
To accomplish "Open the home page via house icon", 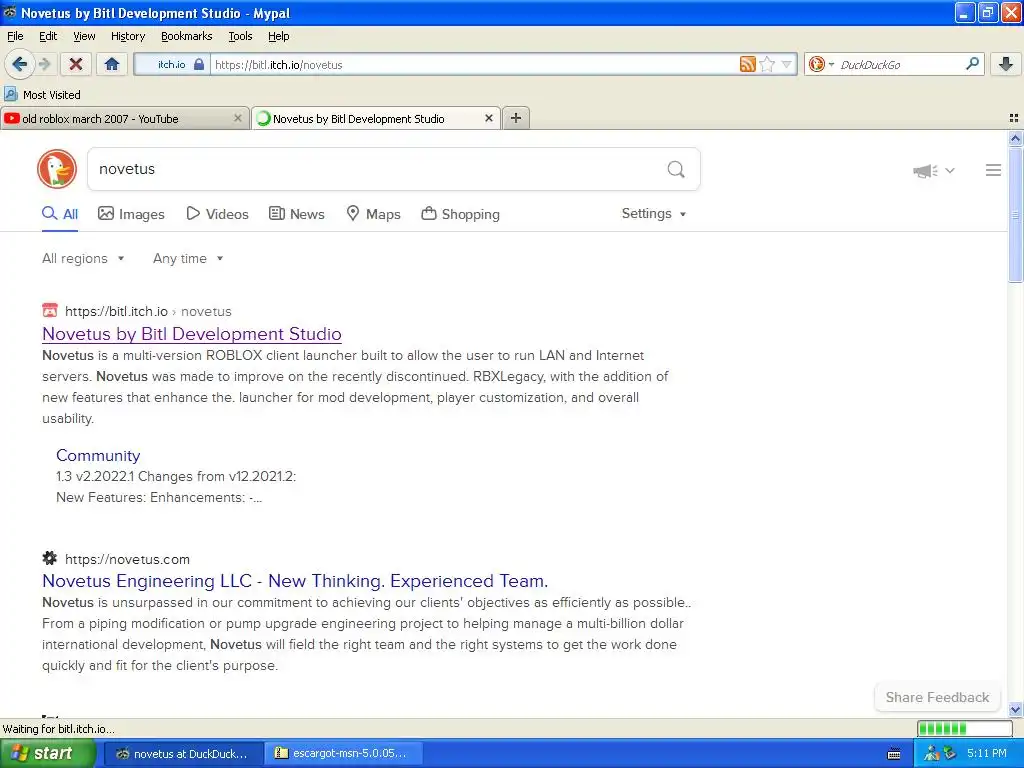I will [x=112, y=64].
